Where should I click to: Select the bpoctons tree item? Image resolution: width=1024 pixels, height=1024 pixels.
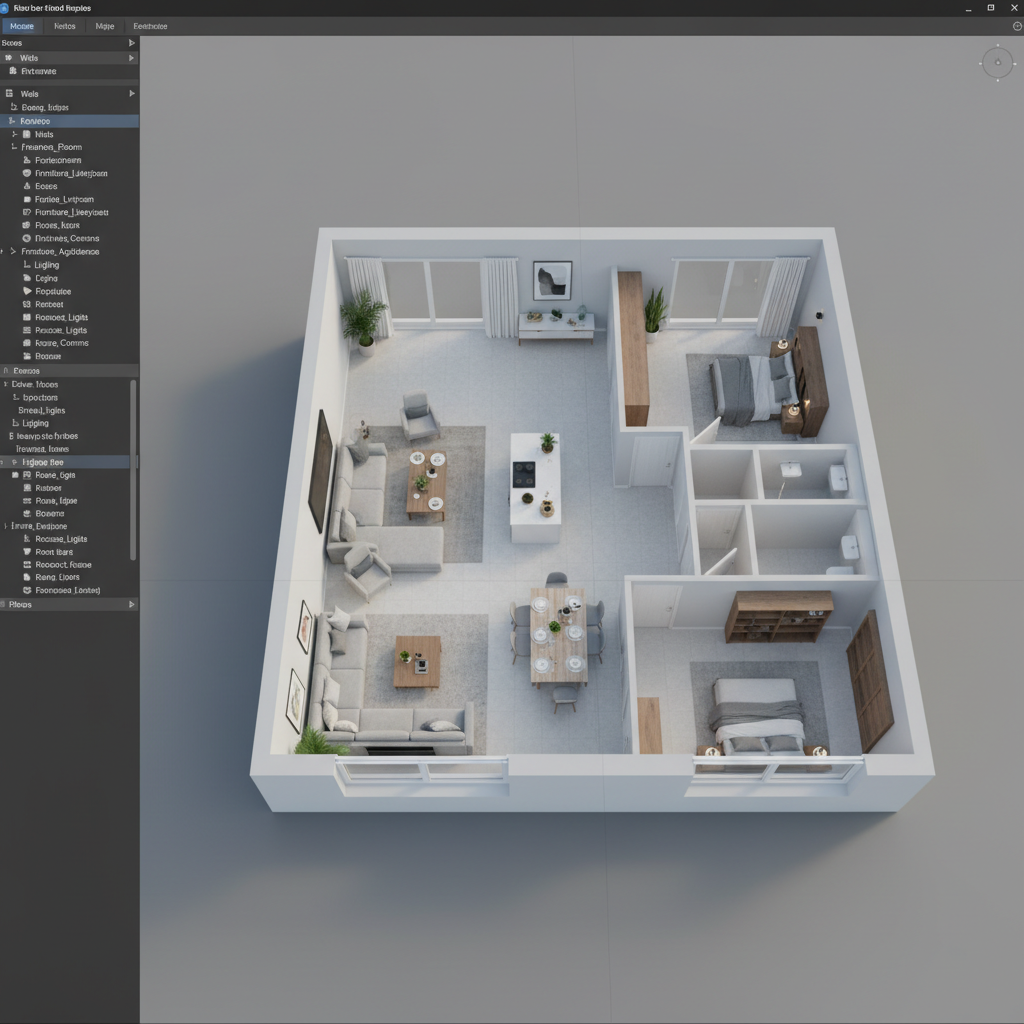tap(40, 398)
